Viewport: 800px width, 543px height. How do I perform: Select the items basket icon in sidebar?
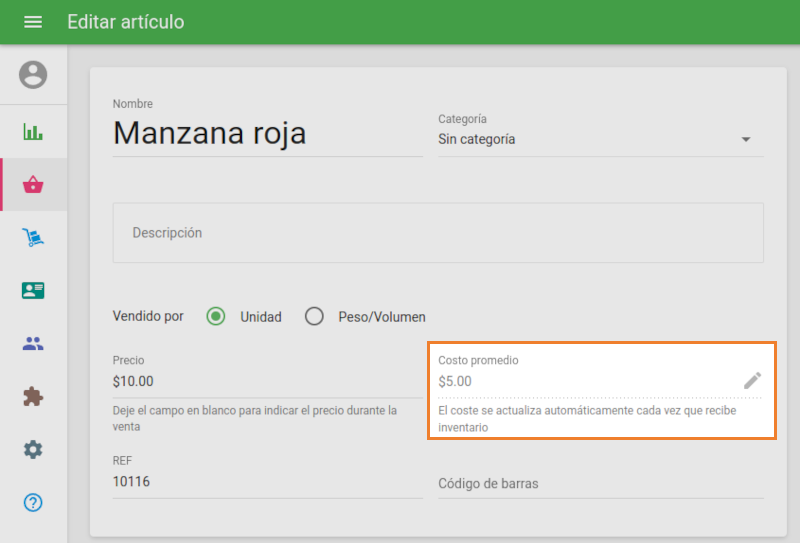point(33,185)
